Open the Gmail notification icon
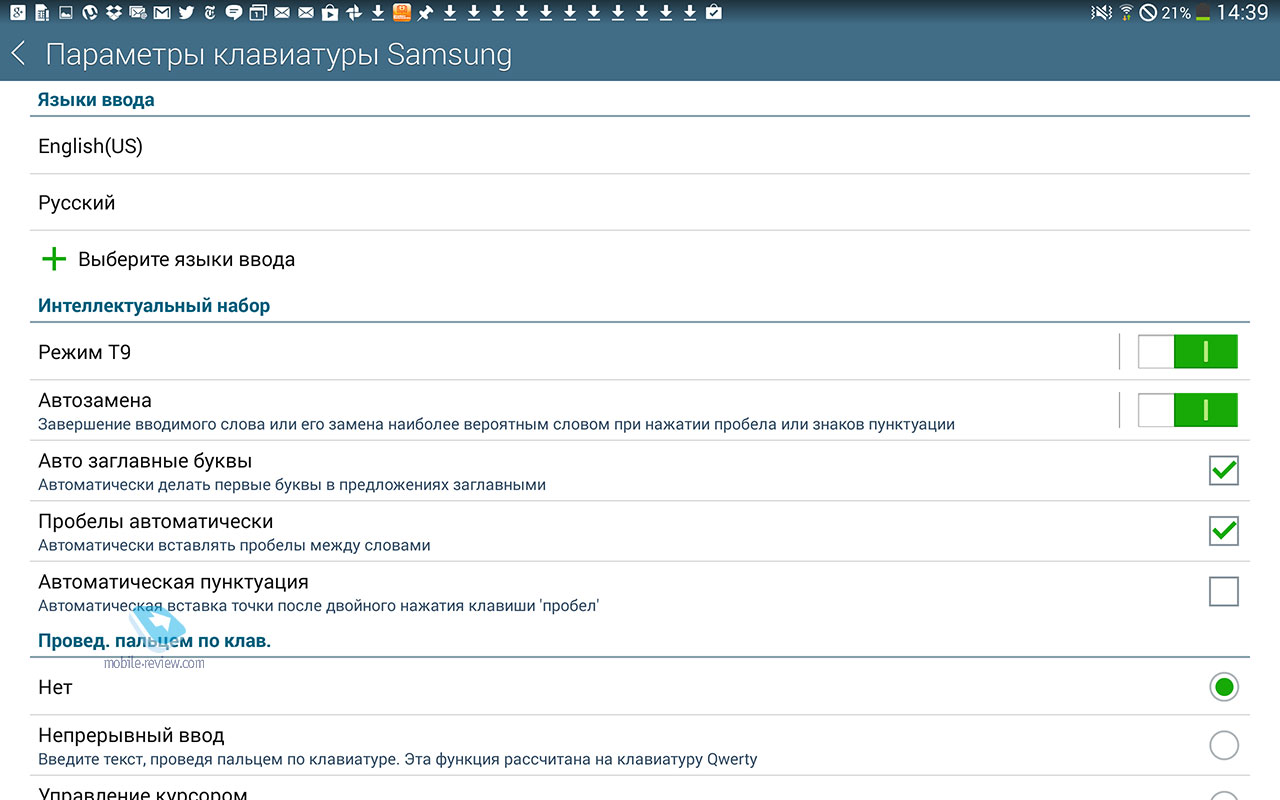The width and height of the screenshot is (1280, 800). pos(161,13)
